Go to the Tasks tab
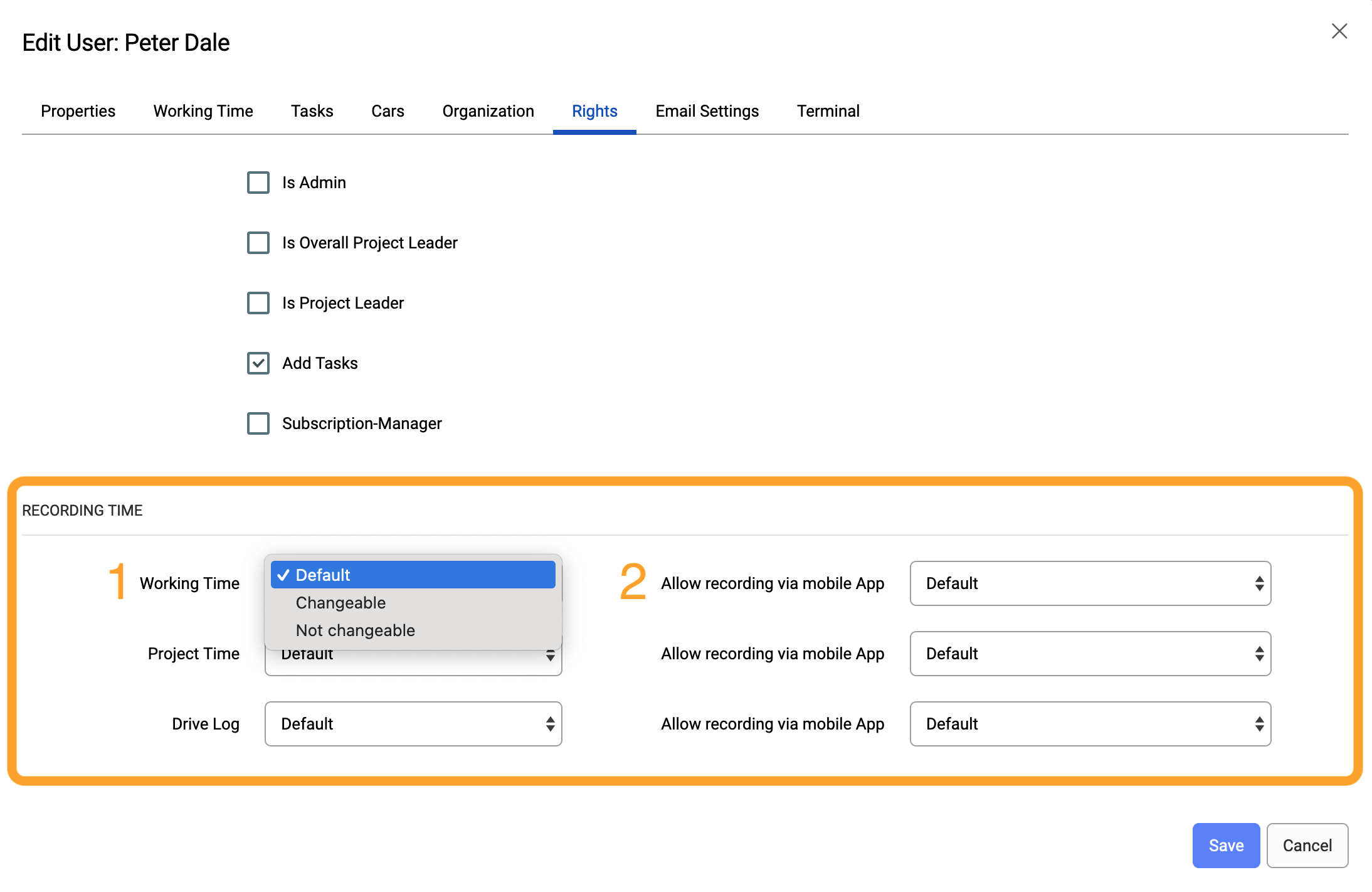 [312, 111]
